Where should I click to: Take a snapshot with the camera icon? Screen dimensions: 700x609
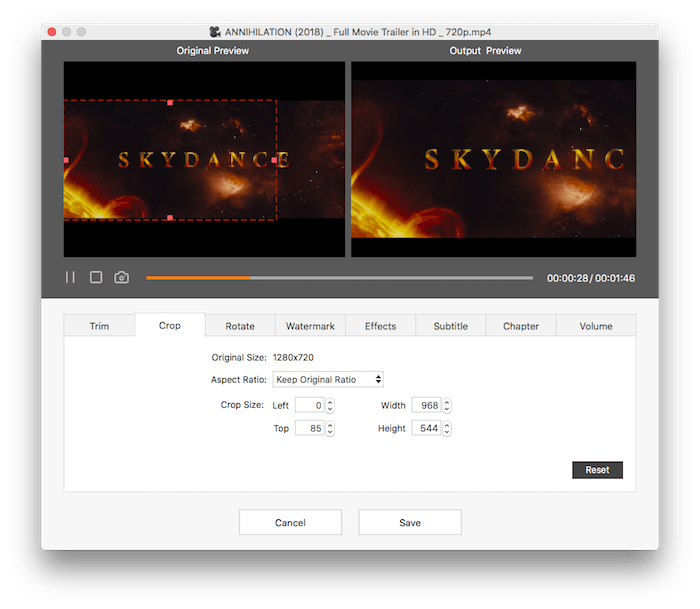(121, 277)
